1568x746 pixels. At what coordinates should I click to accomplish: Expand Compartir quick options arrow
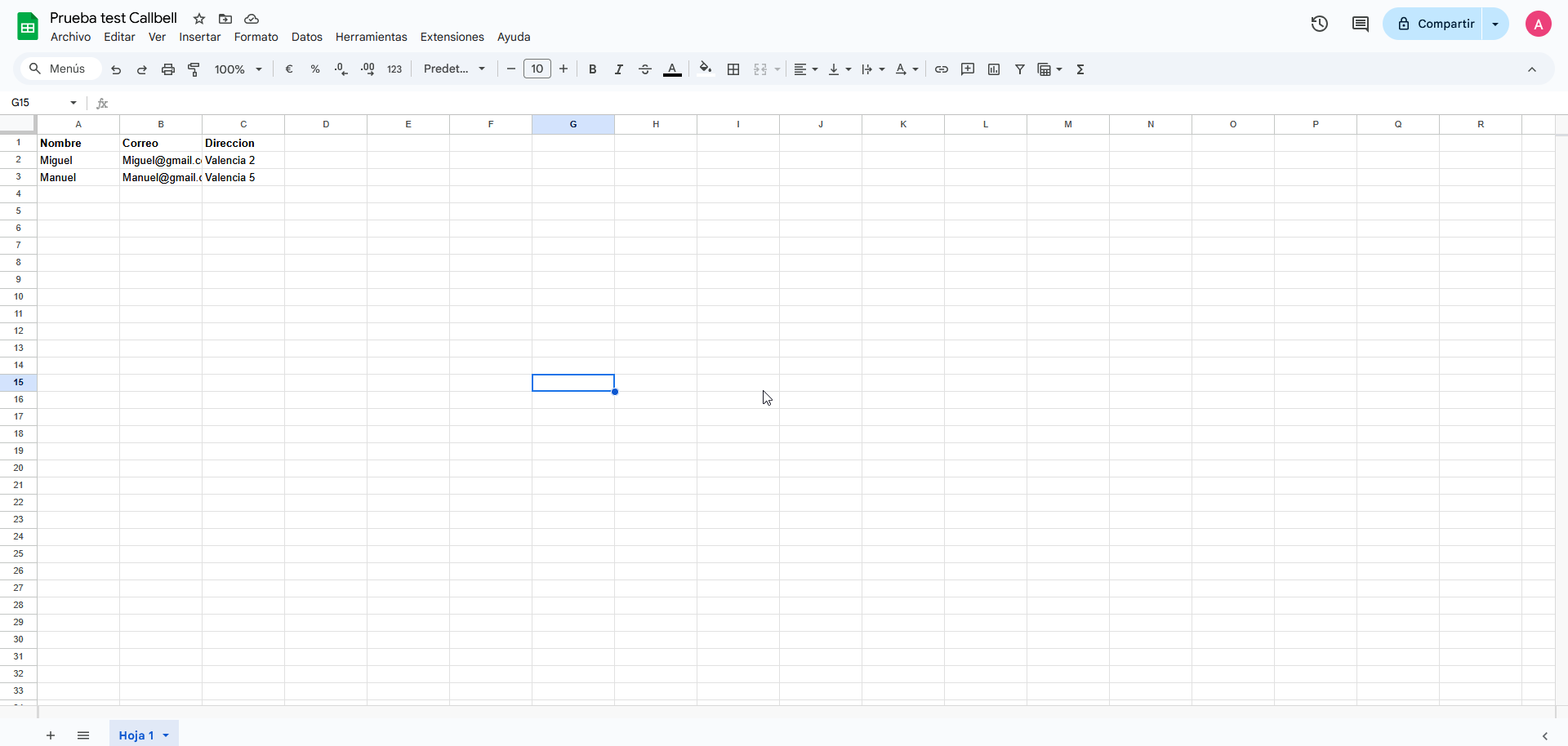[x=1496, y=24]
